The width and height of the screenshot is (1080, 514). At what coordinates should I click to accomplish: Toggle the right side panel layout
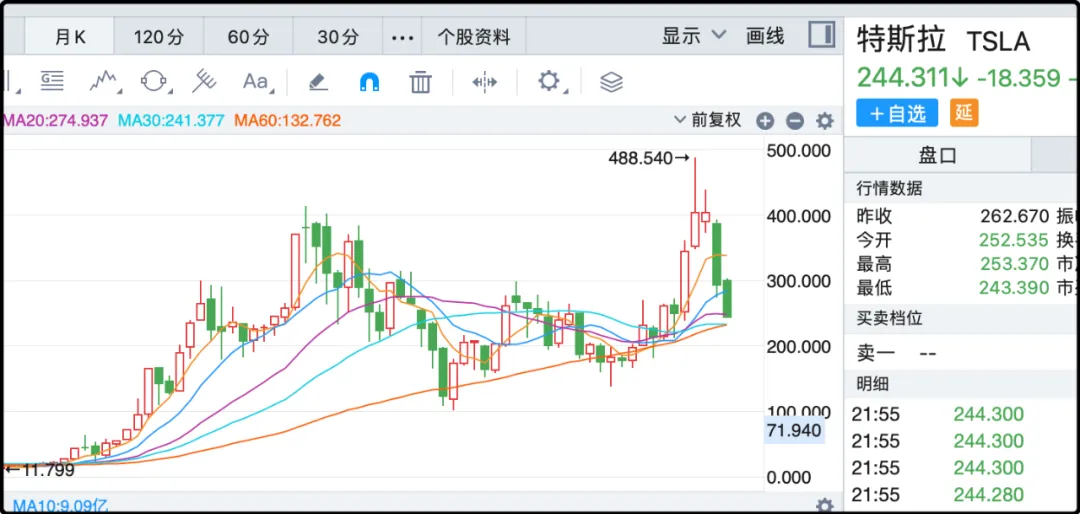pyautogui.click(x=821, y=35)
